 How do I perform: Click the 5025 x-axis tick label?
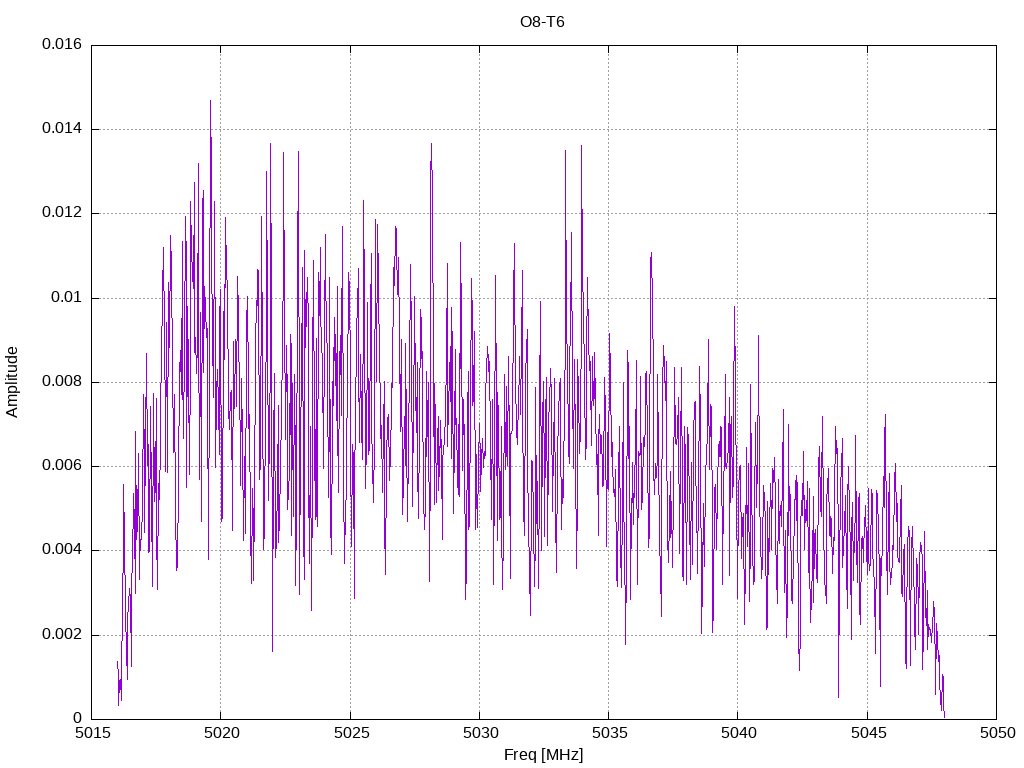pyautogui.click(x=351, y=733)
